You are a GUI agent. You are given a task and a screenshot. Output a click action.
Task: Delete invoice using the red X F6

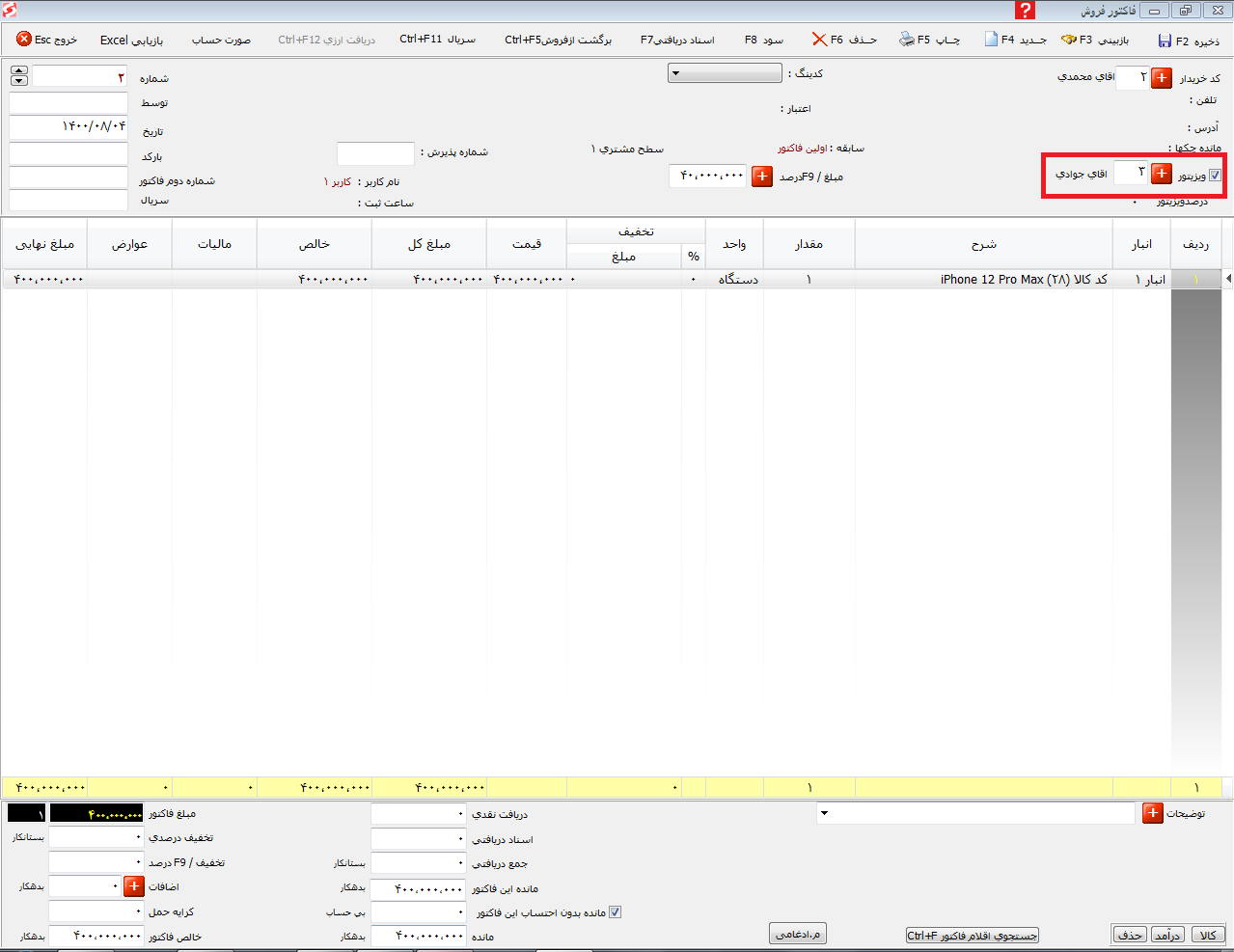(819, 40)
